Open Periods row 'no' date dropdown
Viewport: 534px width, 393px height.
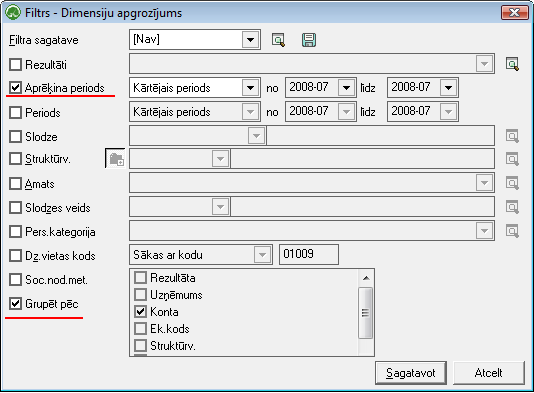tap(346, 112)
